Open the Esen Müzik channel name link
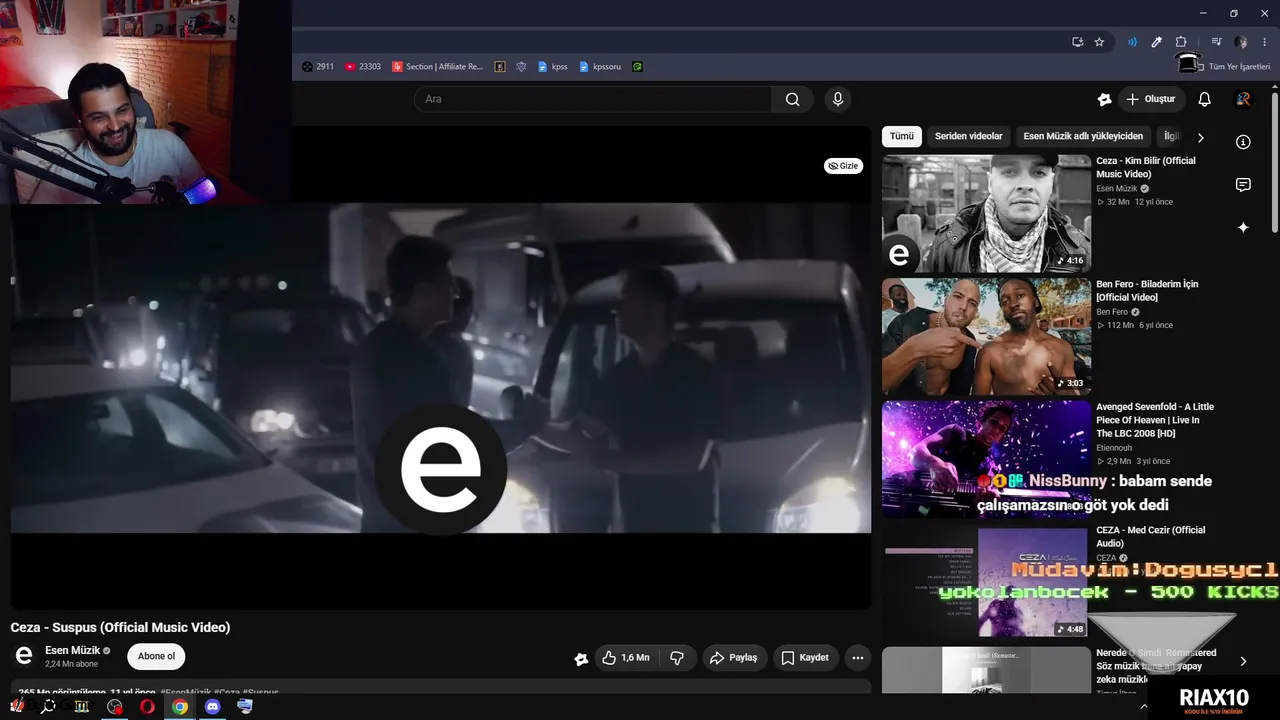 click(x=73, y=650)
